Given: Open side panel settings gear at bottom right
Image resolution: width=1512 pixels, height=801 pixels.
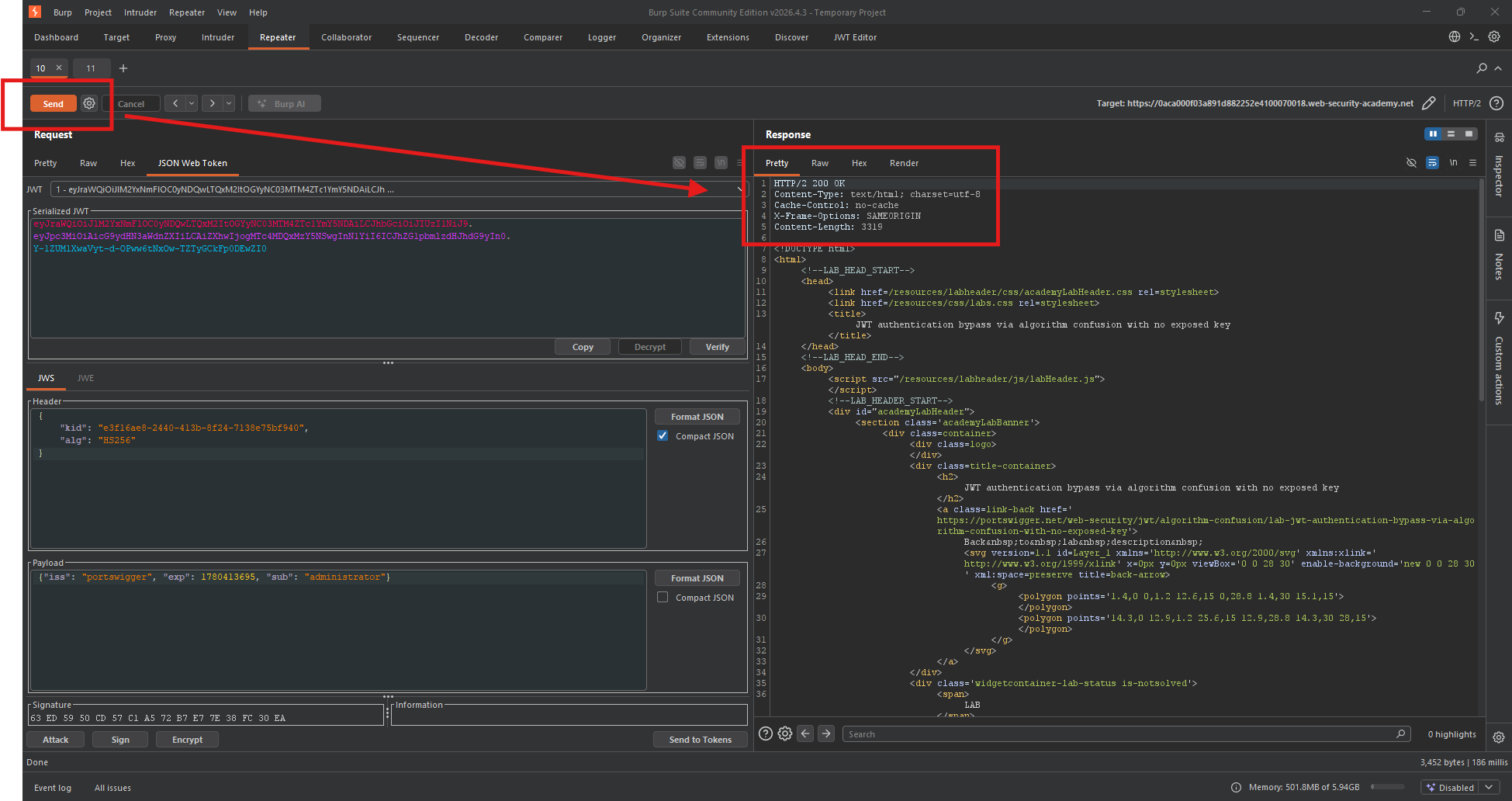Looking at the screenshot, I should [x=1499, y=737].
